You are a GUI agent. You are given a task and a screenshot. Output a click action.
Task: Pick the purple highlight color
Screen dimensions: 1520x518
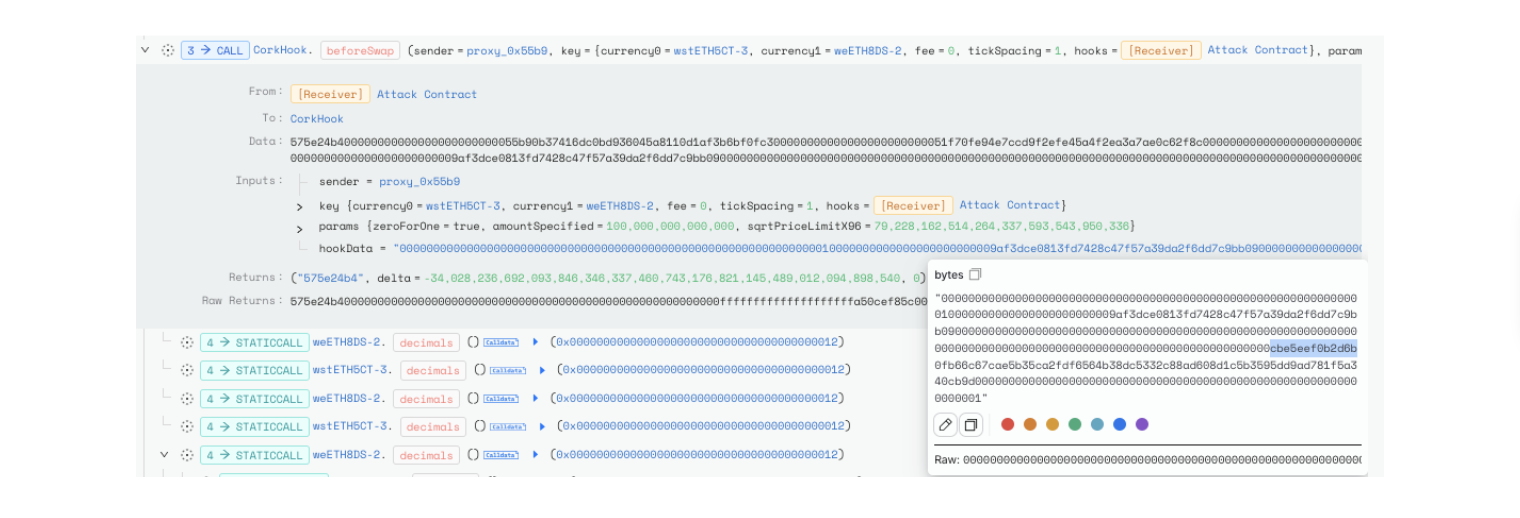click(1142, 425)
